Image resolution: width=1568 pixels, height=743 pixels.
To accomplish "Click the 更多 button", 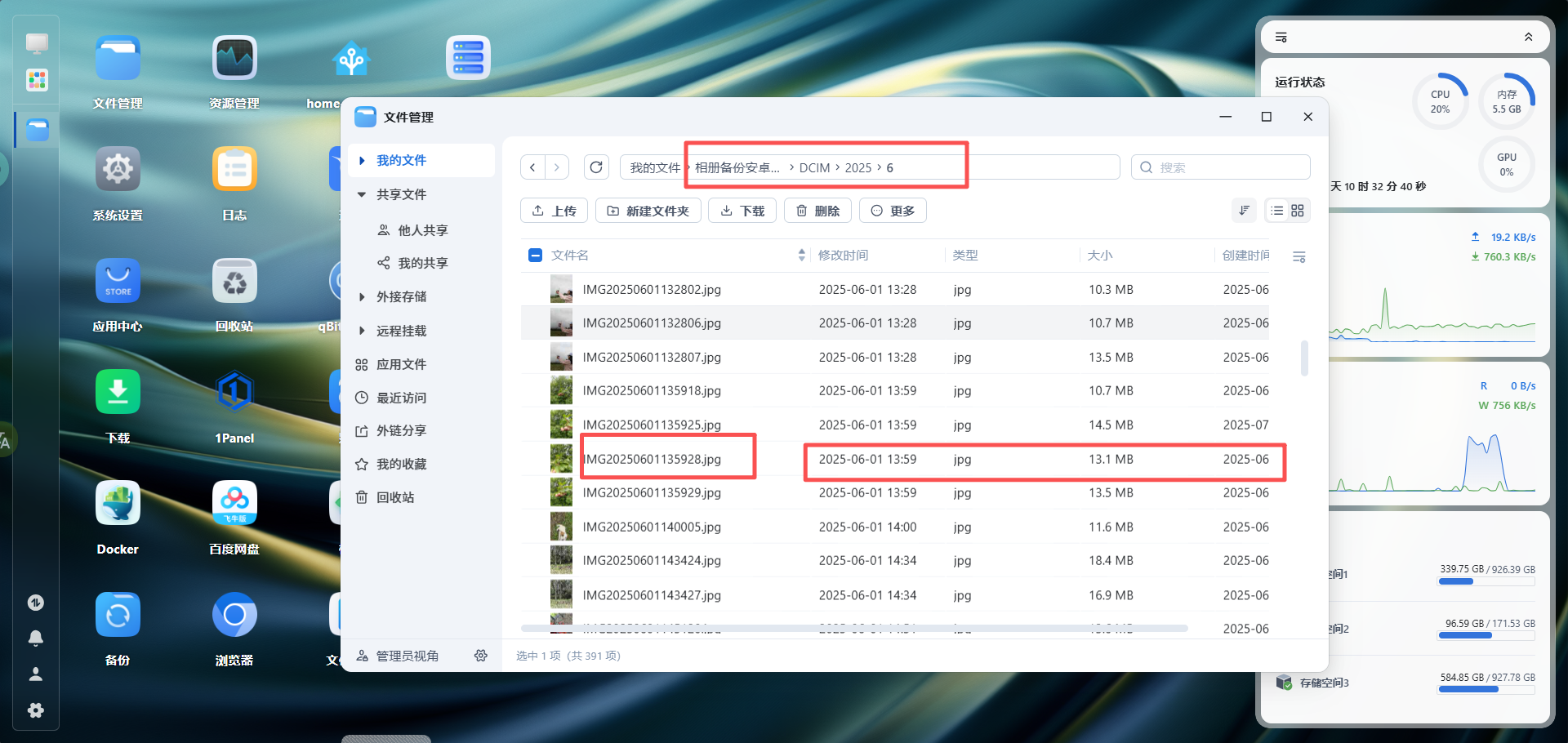I will tap(893, 211).
